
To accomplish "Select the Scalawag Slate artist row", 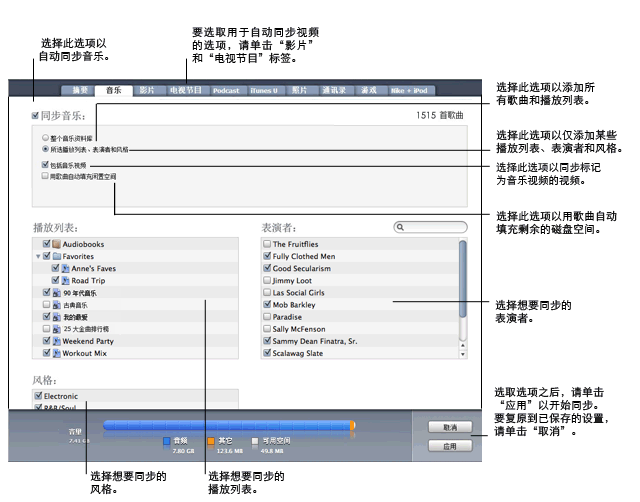I will tap(360, 353).
